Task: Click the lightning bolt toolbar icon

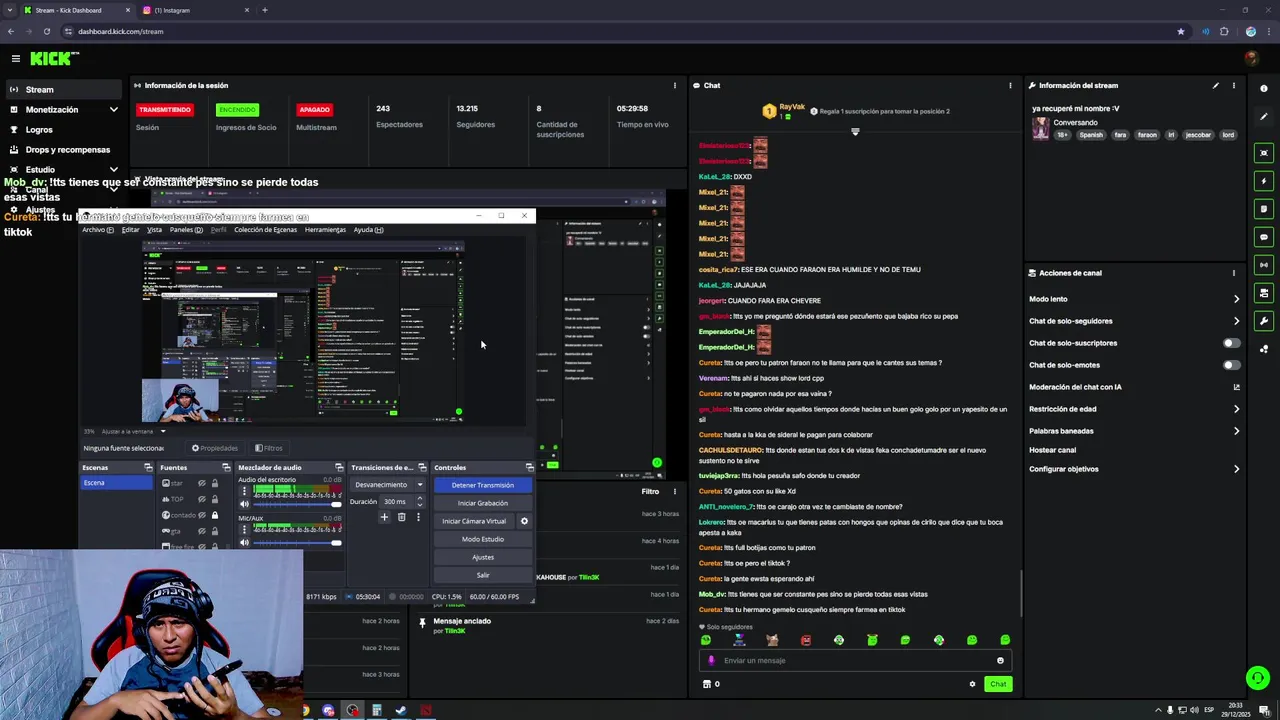Action: click(1264, 181)
